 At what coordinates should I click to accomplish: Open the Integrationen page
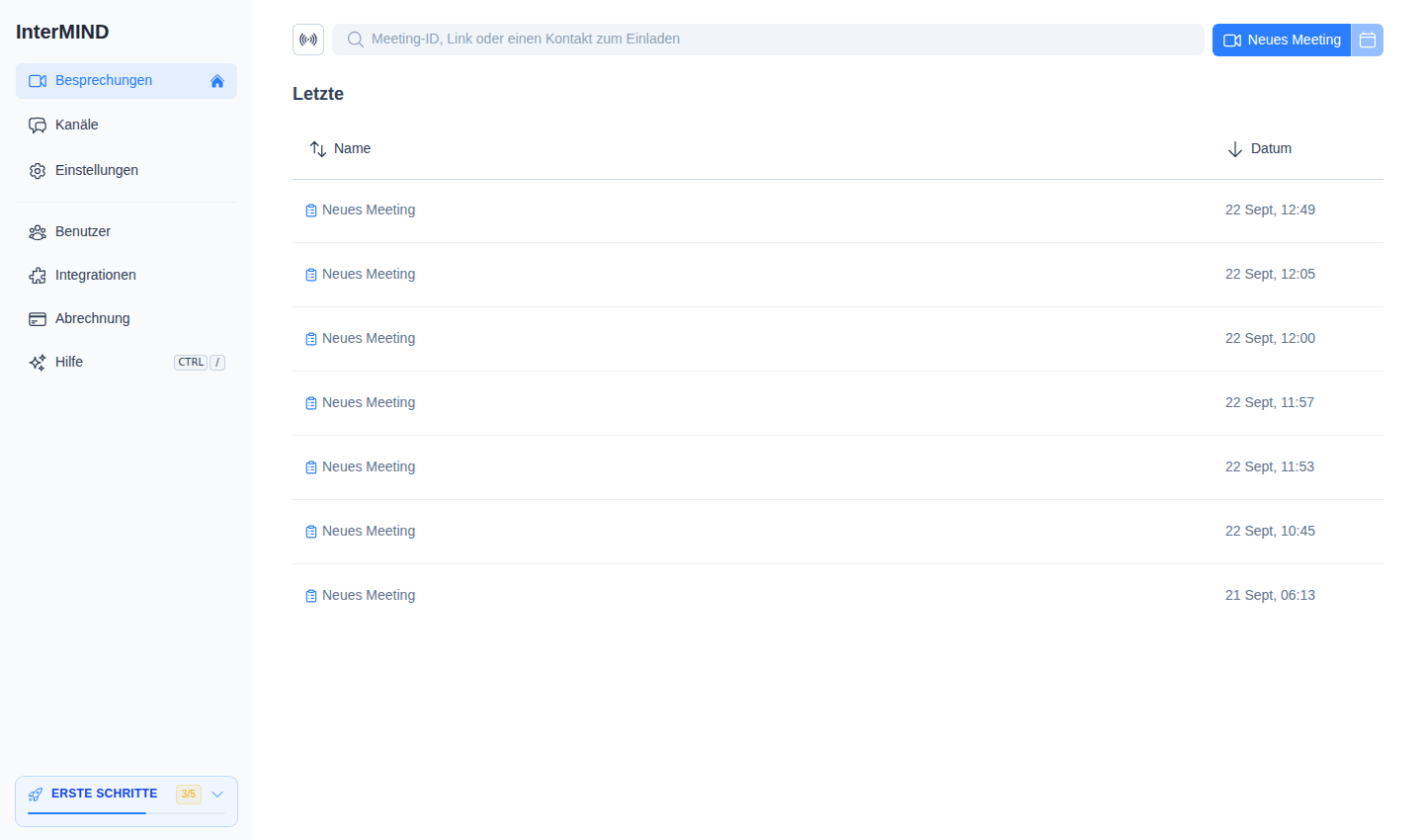(x=126, y=276)
